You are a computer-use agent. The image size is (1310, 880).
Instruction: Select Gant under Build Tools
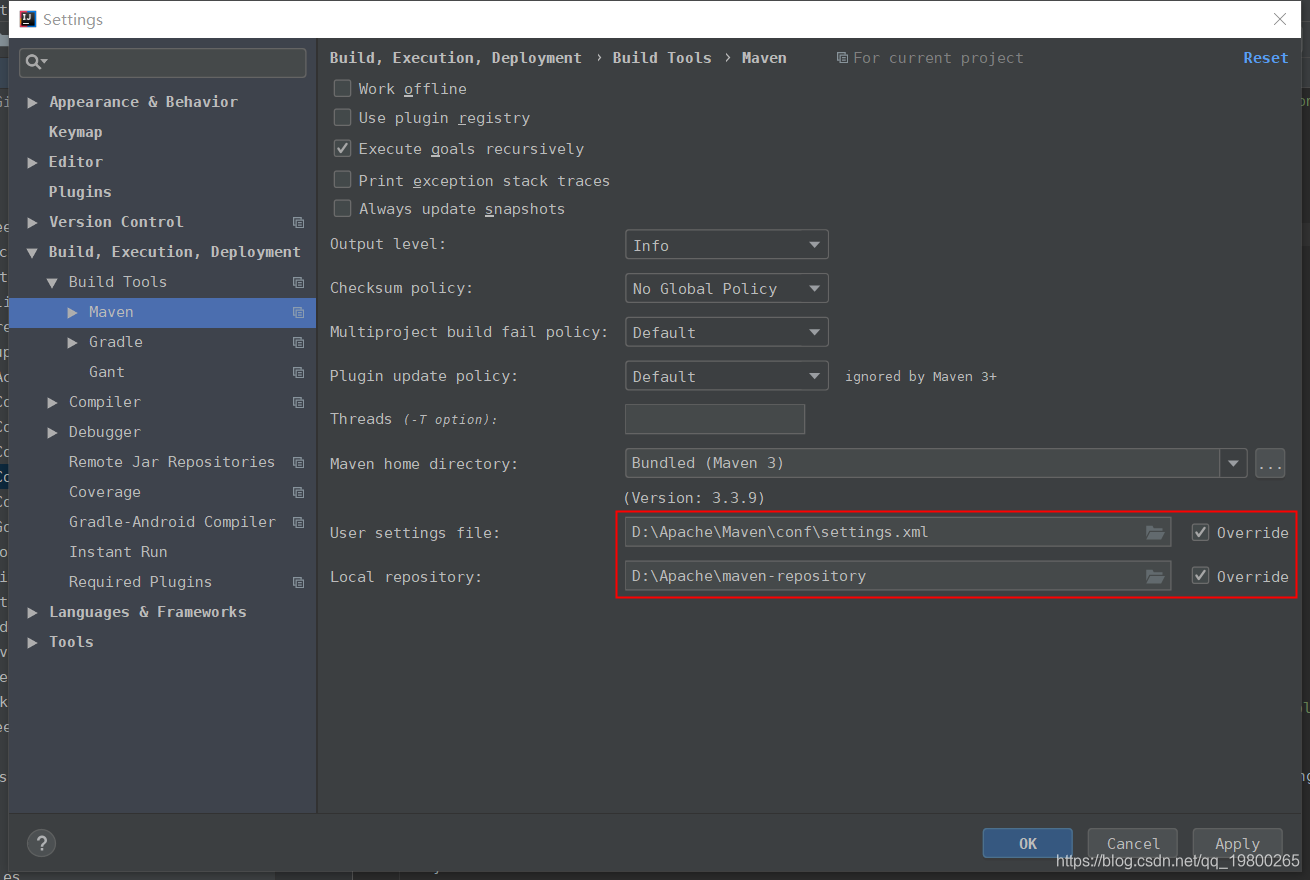click(x=107, y=372)
